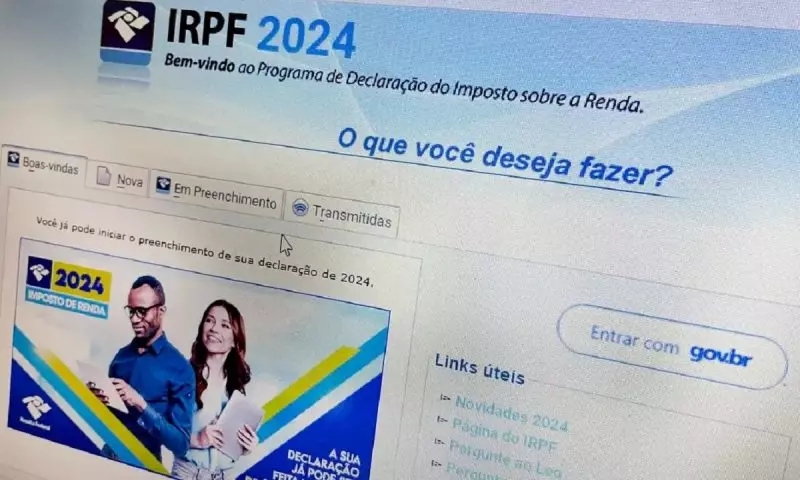Screen dimensions: 800x480
Task: Open the Novidades 2024 link
Action: (x=511, y=413)
